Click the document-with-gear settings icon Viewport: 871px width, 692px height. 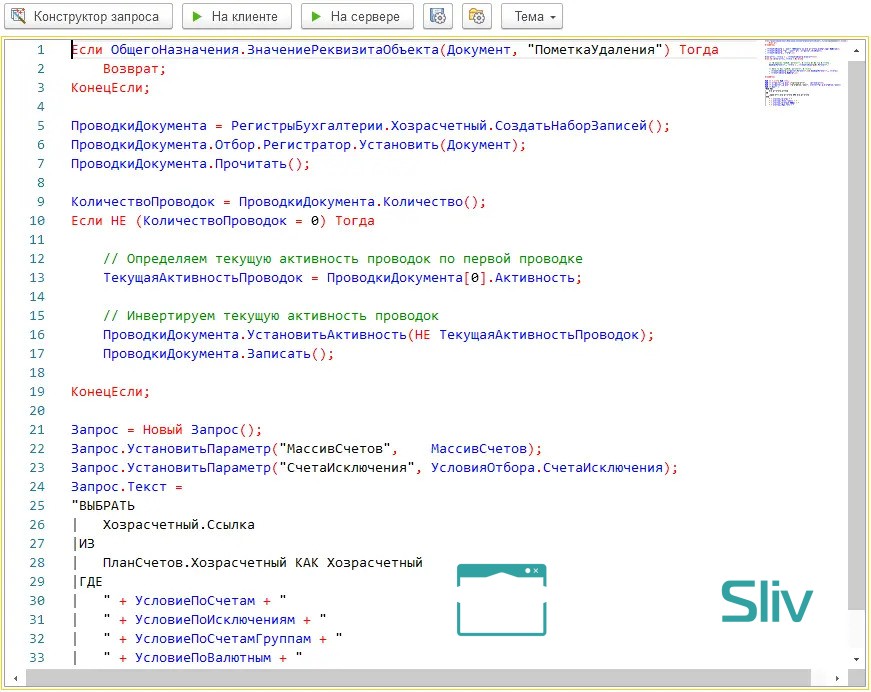click(437, 16)
